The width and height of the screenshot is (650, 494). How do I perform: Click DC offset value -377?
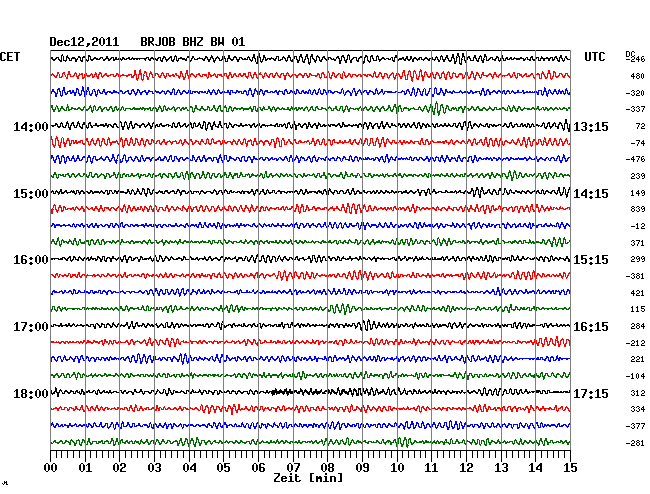tap(635, 426)
